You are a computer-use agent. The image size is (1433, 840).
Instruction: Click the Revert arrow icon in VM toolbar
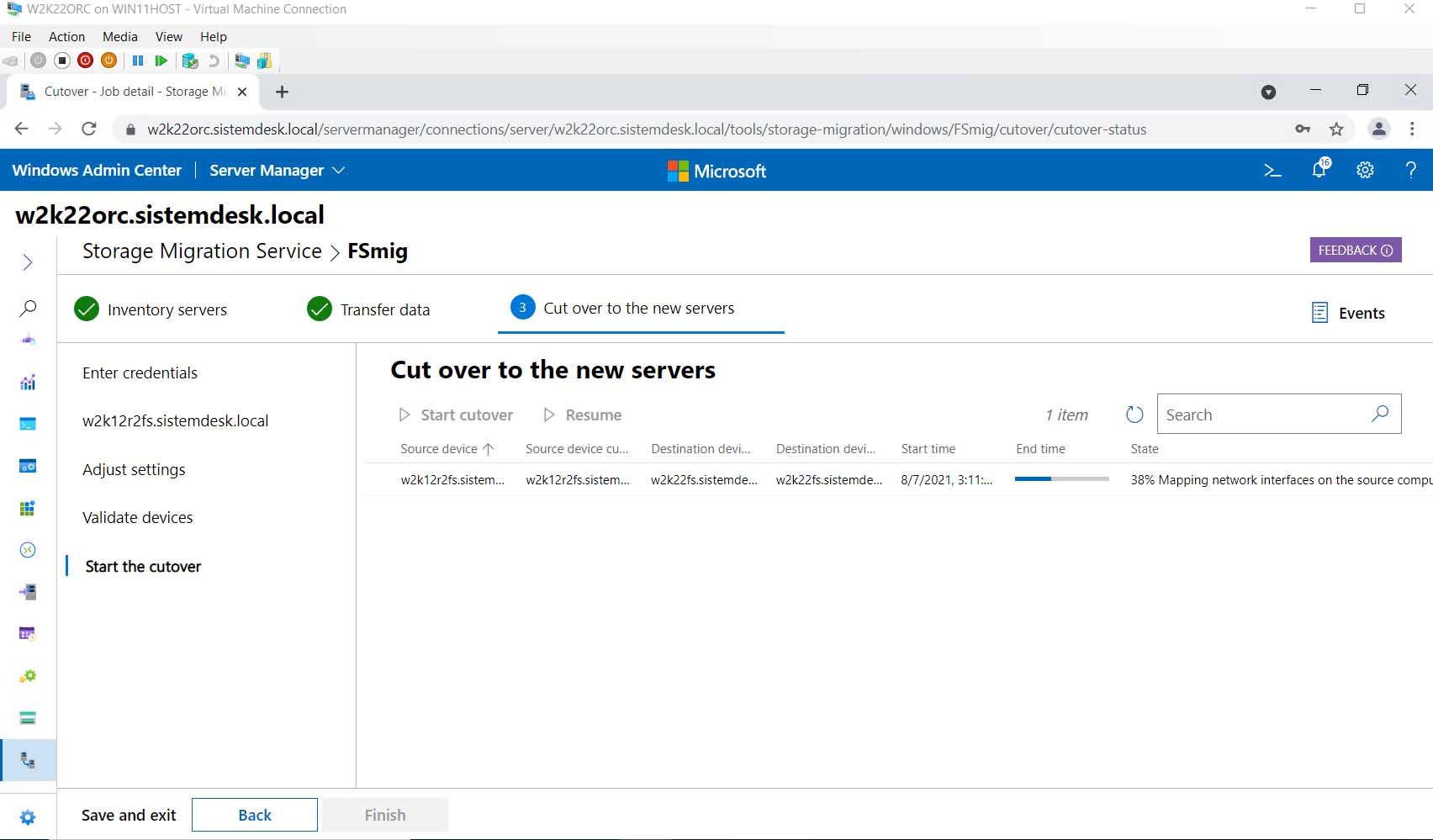pos(214,61)
